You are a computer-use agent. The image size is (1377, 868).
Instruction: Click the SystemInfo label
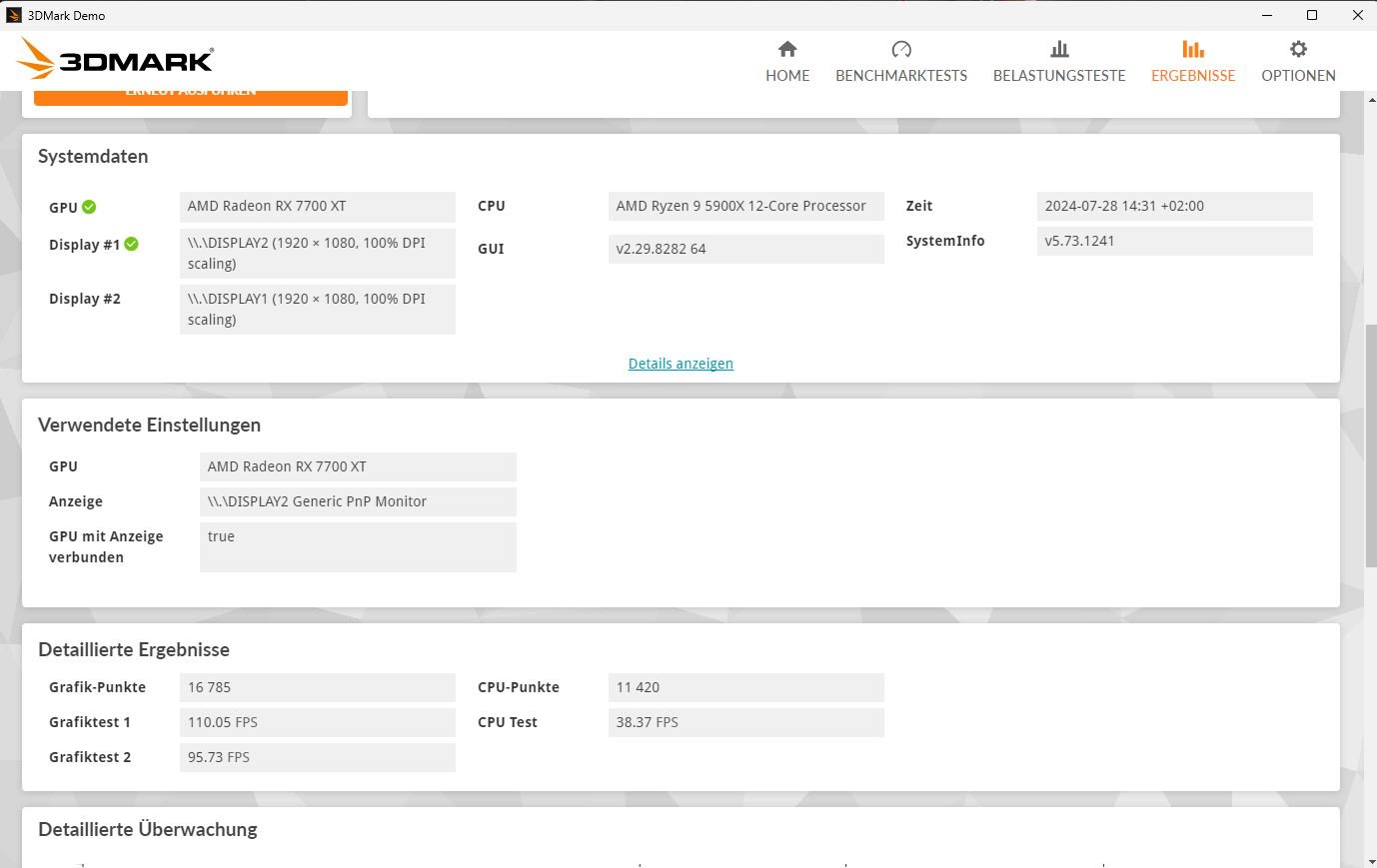(x=945, y=241)
